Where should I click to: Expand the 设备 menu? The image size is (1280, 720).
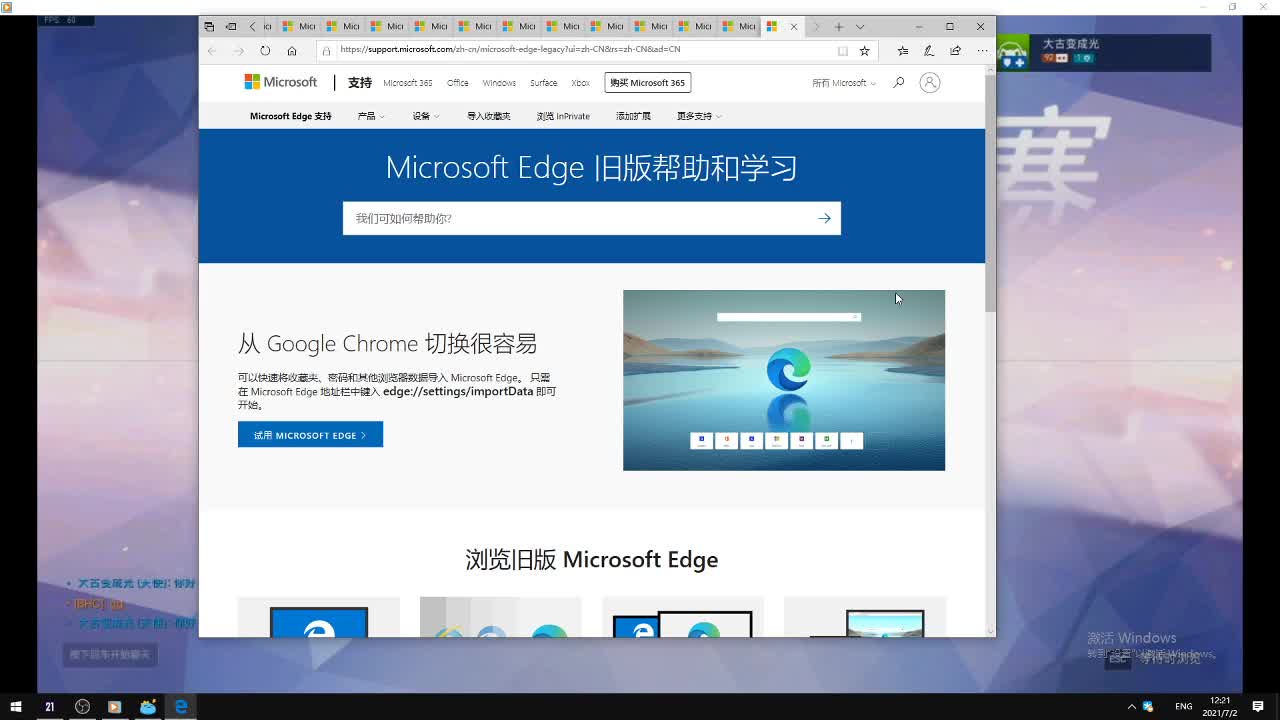425,116
